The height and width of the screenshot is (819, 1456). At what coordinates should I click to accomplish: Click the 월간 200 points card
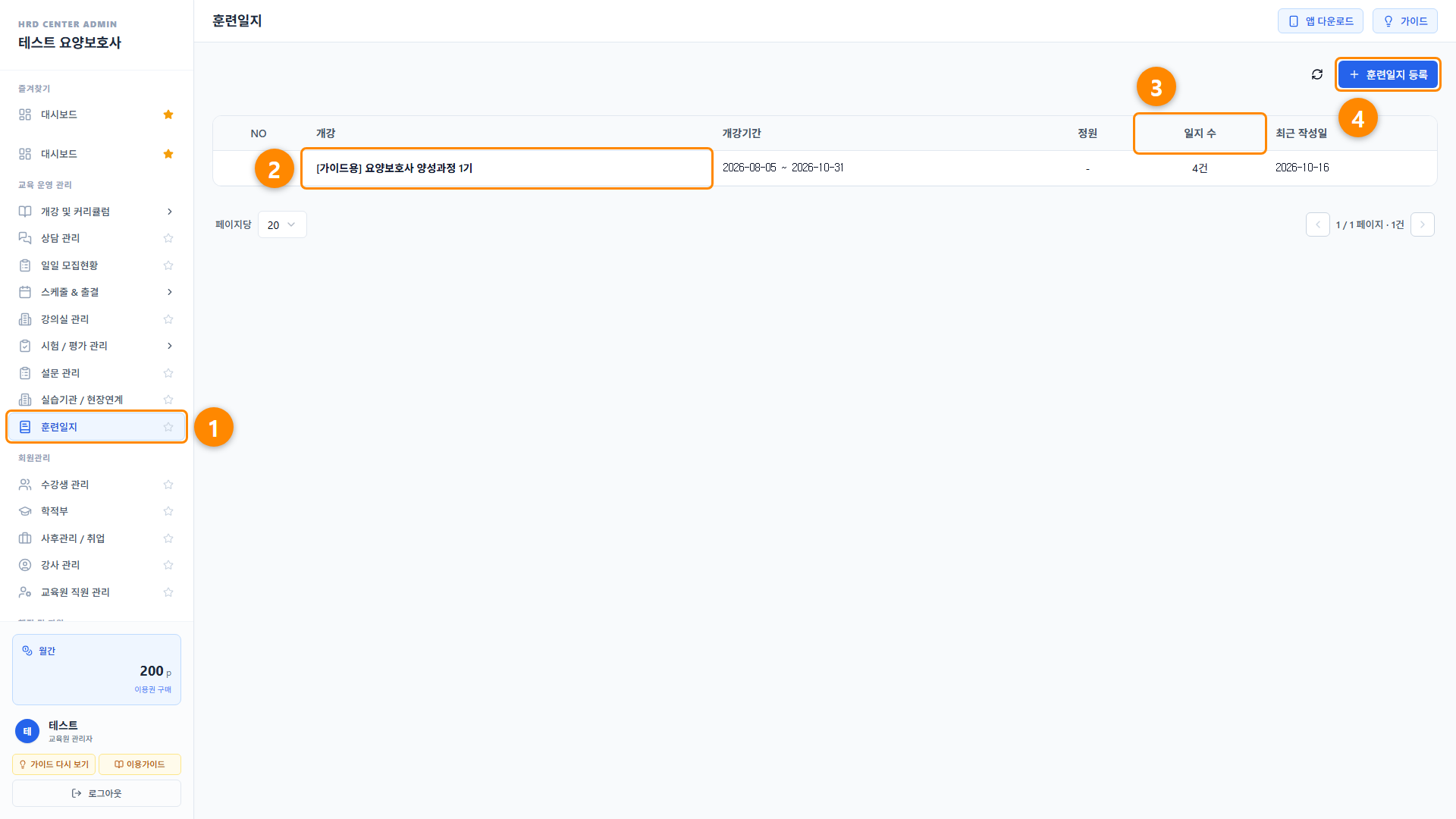coord(96,670)
